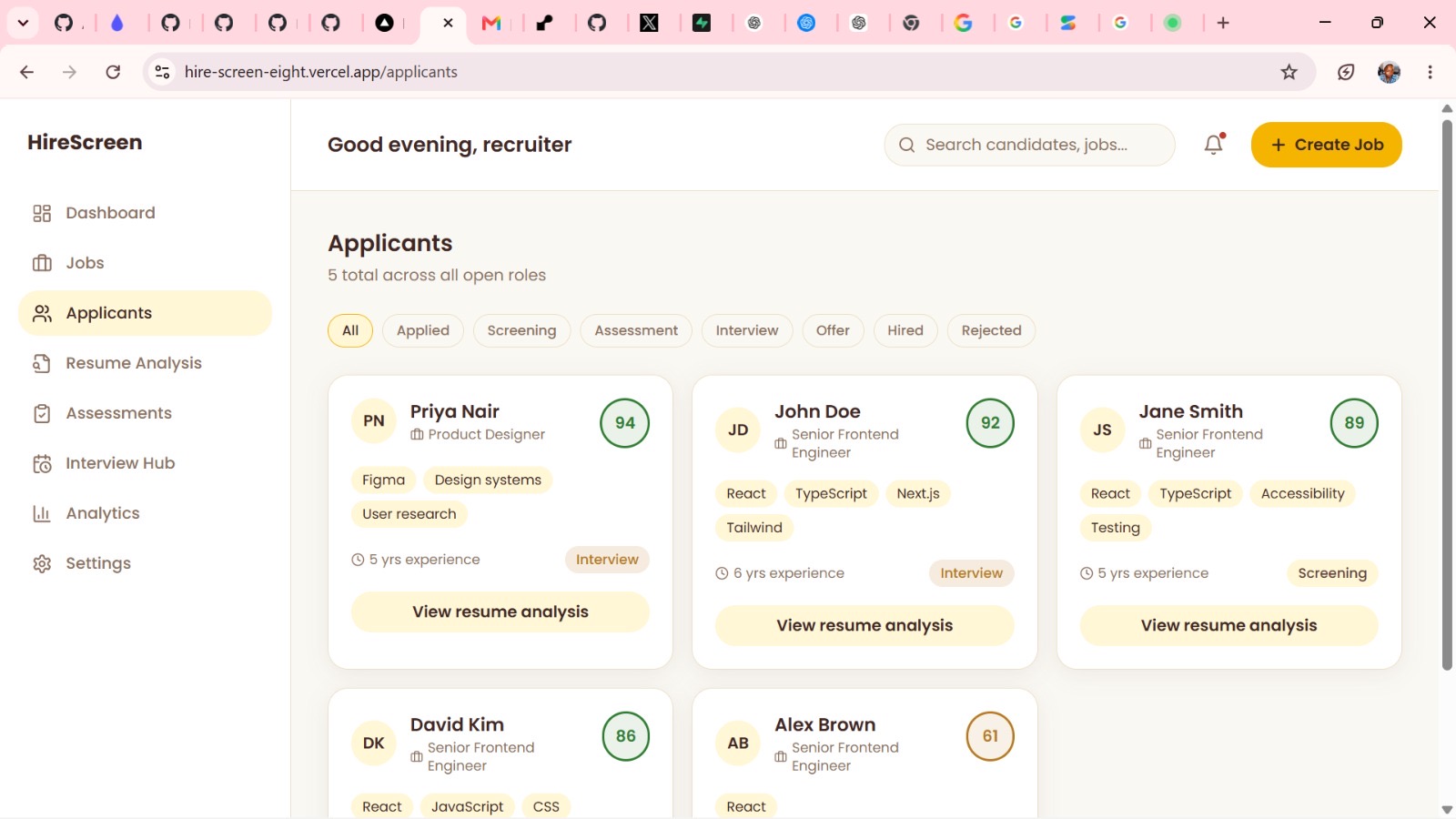Click the magnifier icon in the search box
This screenshot has height=819, width=1456.
tap(906, 145)
